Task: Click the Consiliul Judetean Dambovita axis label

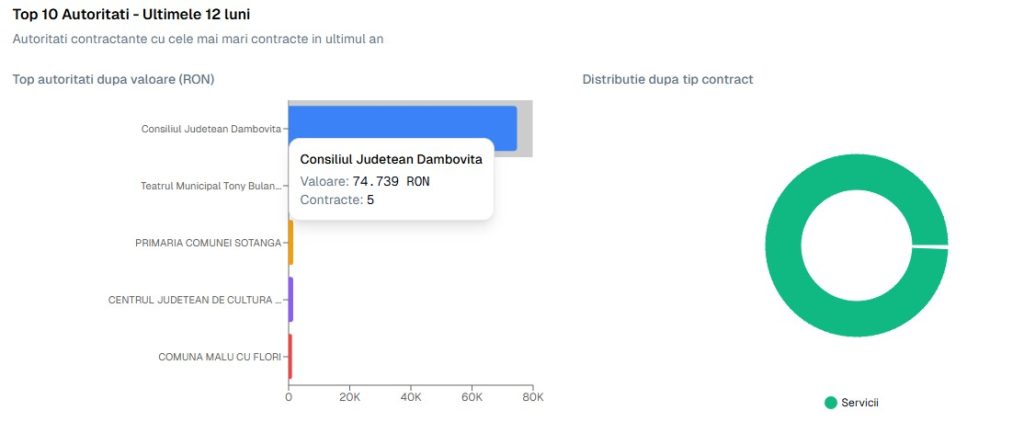Action: (211, 129)
